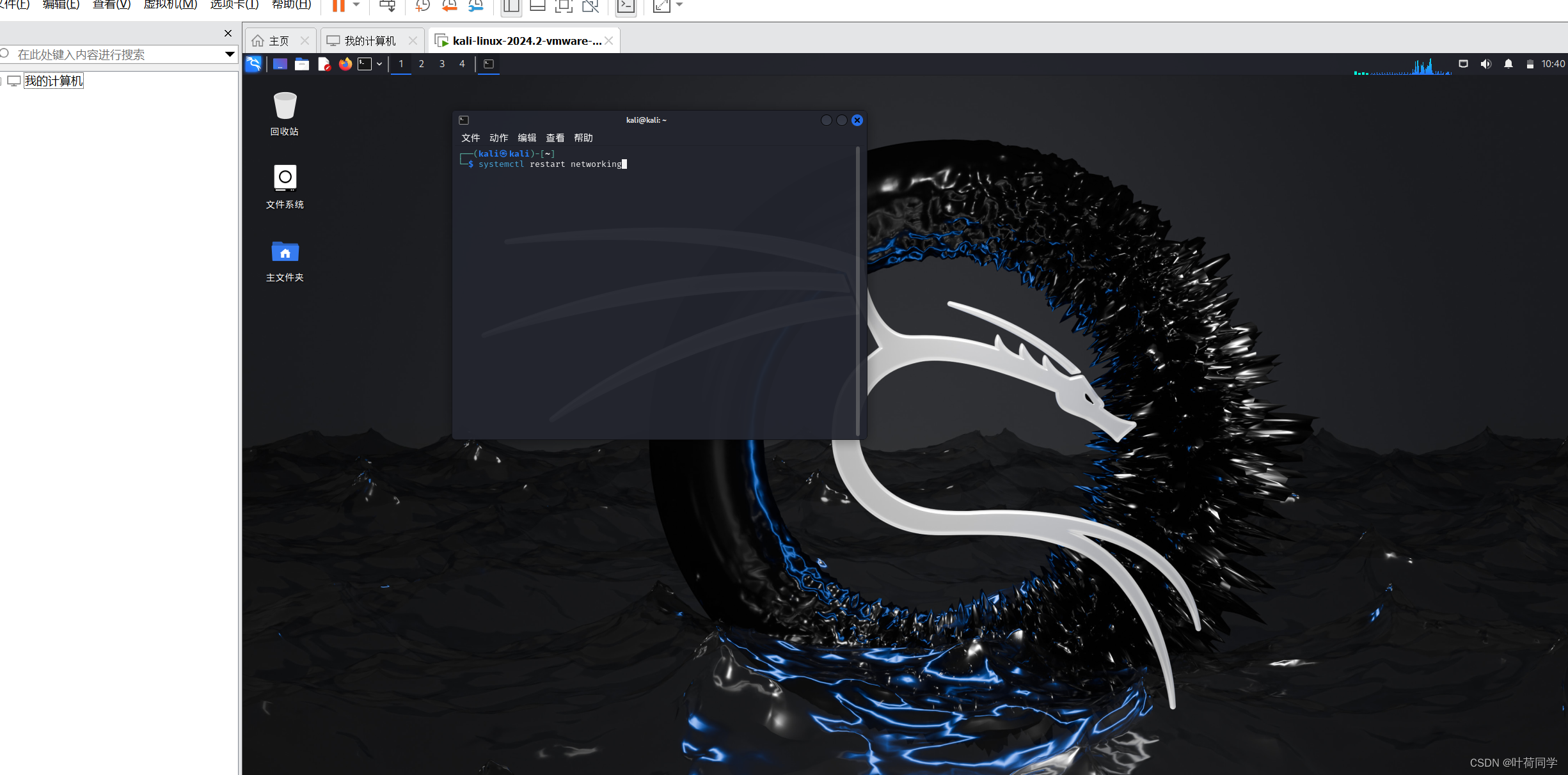Open the snapshot manager wrench icon
Viewport: 1568px width, 775px height.
476,6
